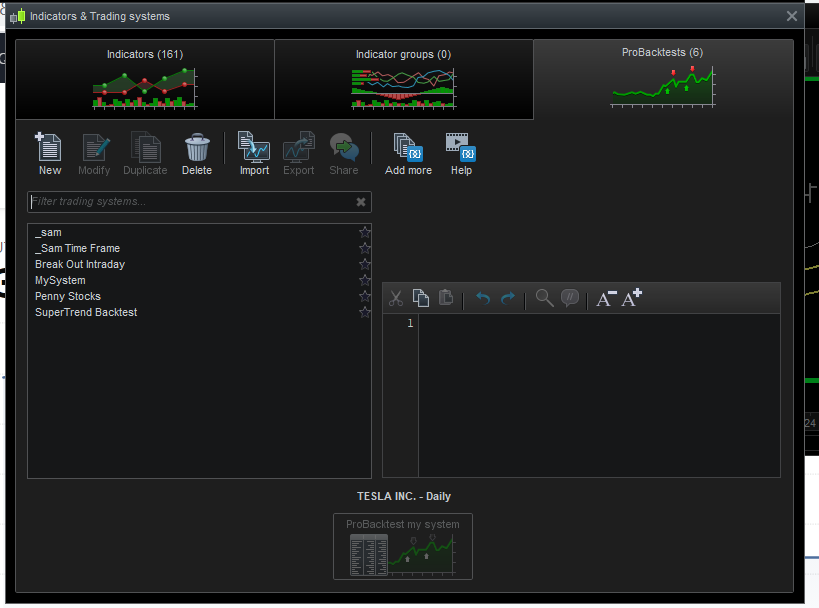Undo last edit in code editor
Image resolution: width=819 pixels, height=608 pixels.
pyautogui.click(x=483, y=298)
